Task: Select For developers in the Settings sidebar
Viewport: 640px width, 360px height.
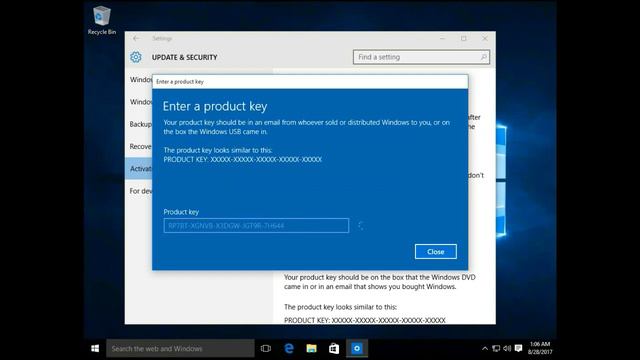Action: coord(139,191)
